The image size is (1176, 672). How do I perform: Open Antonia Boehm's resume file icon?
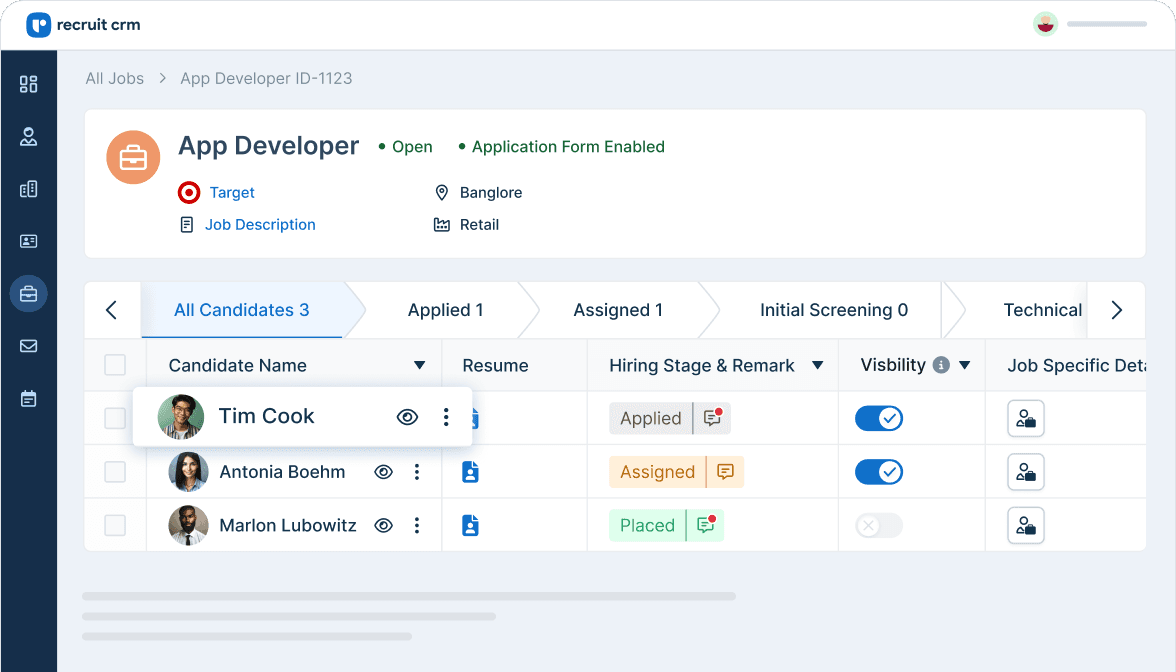click(470, 472)
